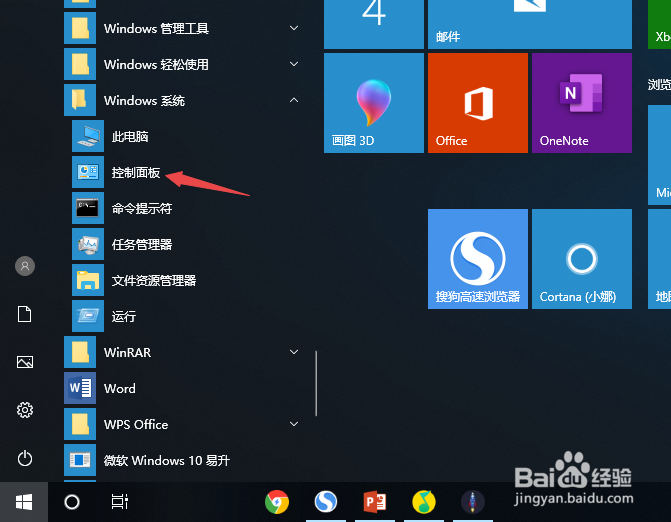The image size is (671, 522).
Task: Click the Windows 系统 folder icon
Action: pyautogui.click(x=80, y=100)
